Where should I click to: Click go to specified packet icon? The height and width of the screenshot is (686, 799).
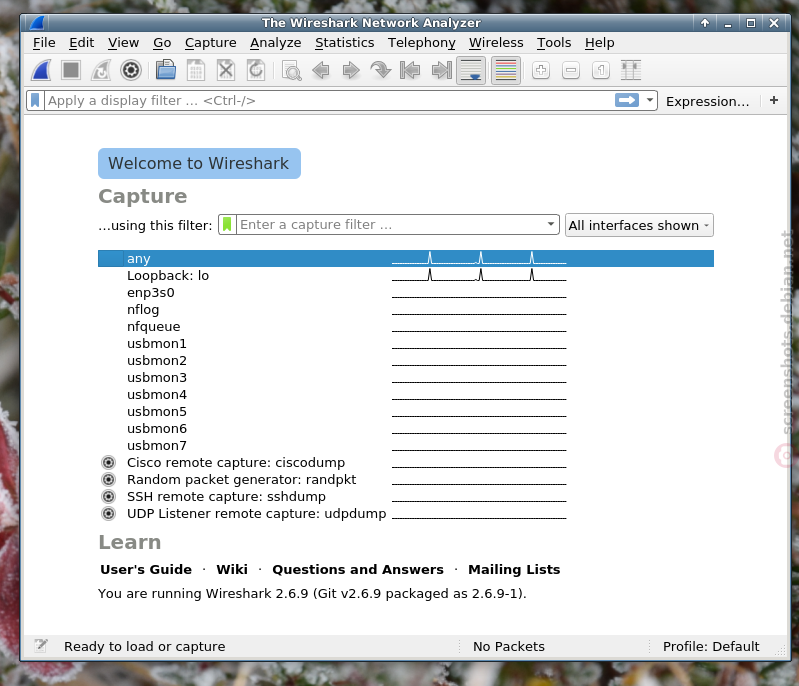point(381,70)
